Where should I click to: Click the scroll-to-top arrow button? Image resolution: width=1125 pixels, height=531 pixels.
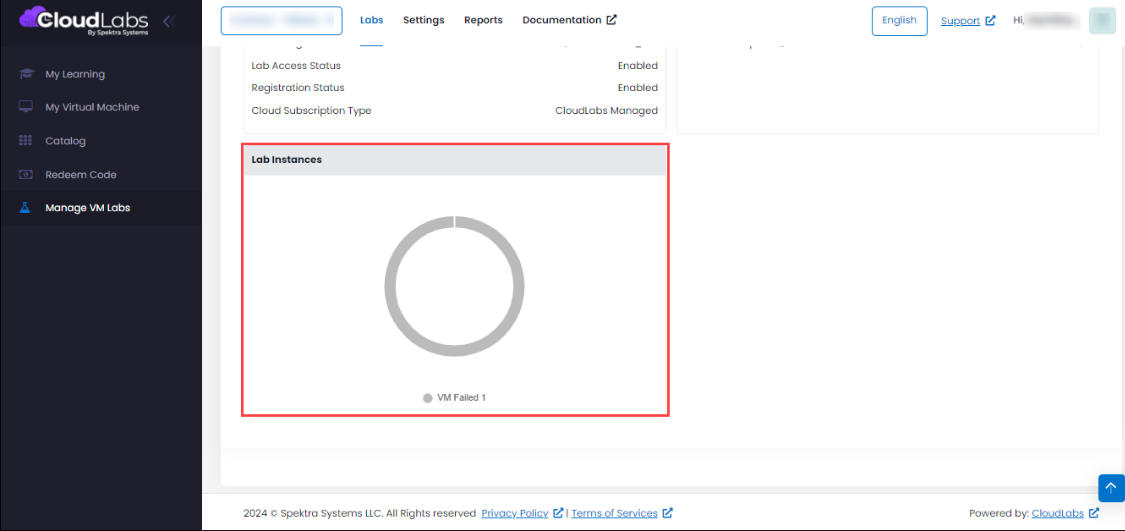tap(1111, 488)
